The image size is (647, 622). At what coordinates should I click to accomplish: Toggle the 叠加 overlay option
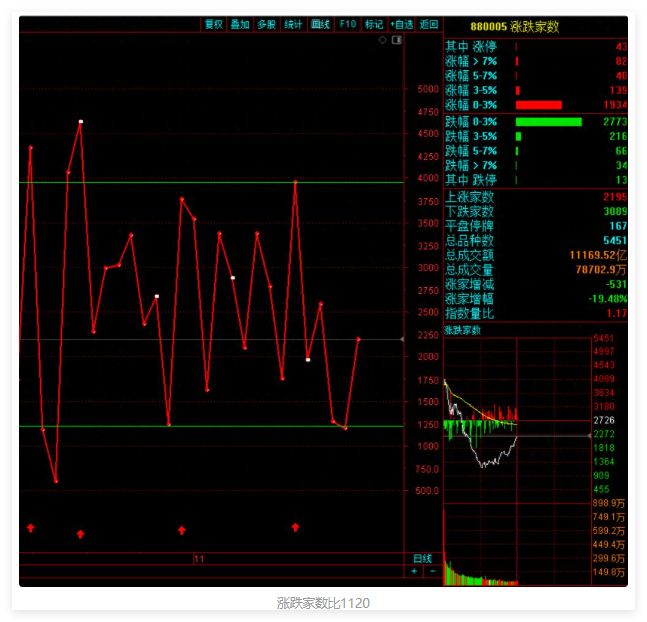240,24
